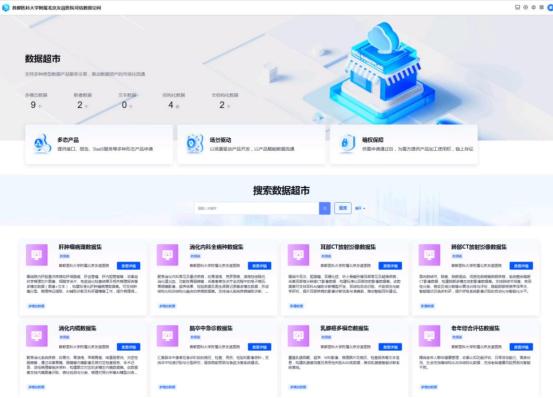Click the blue button on 乳腺癌多模态数据集 card
Image resolution: width=553 pixels, height=398 pixels.
(x=390, y=347)
